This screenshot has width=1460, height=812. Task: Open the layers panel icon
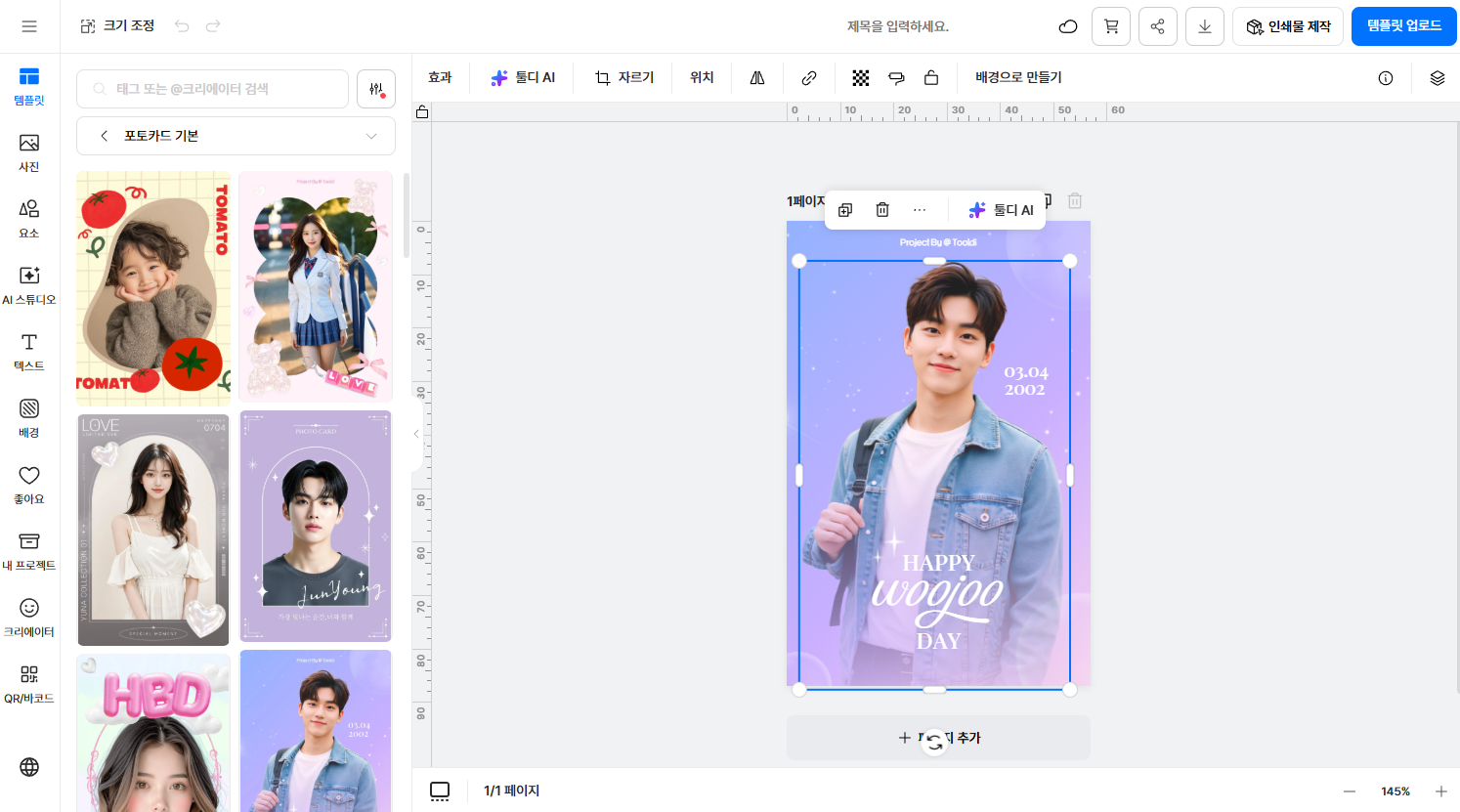point(1438,78)
